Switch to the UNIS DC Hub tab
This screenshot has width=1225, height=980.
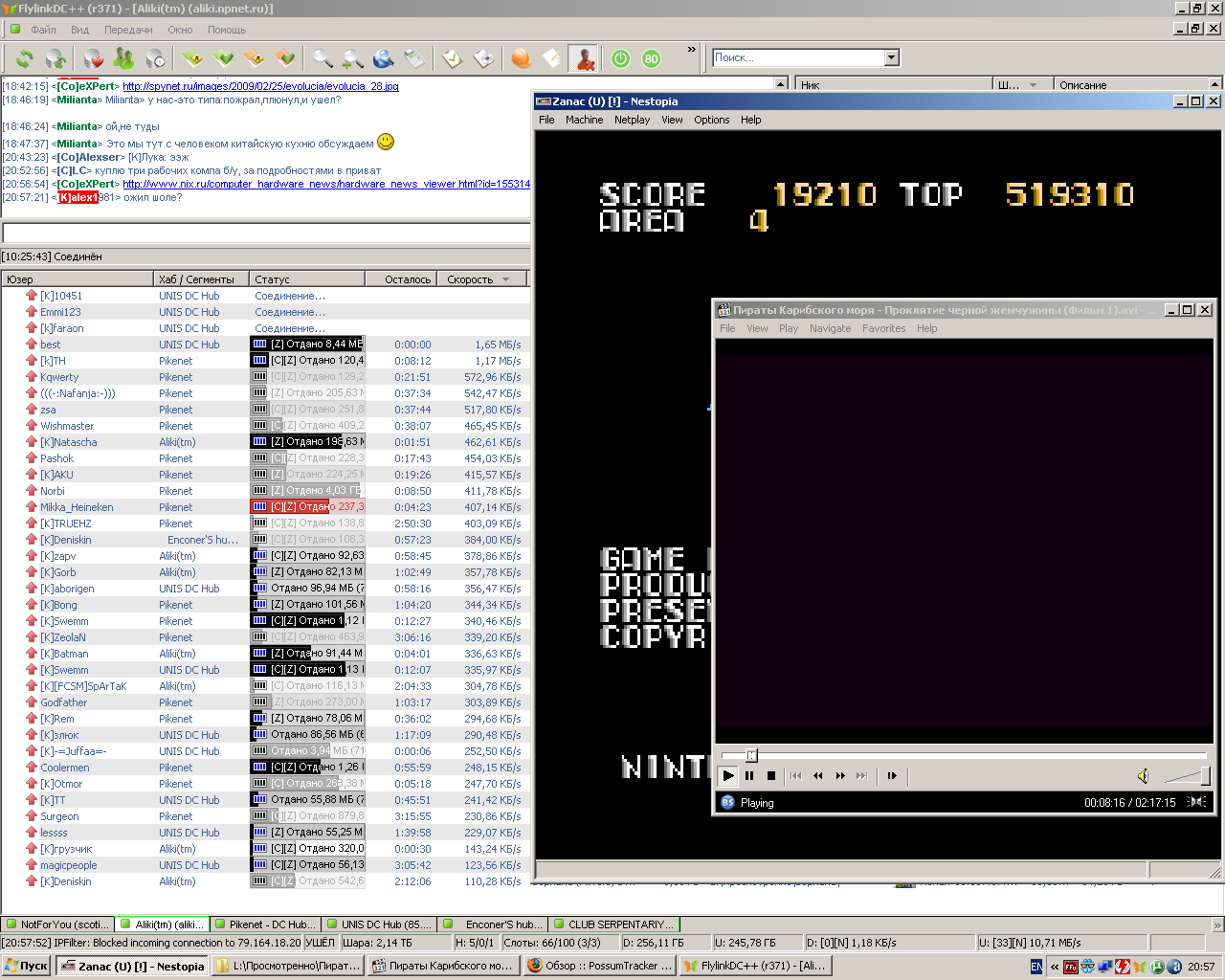click(x=379, y=924)
